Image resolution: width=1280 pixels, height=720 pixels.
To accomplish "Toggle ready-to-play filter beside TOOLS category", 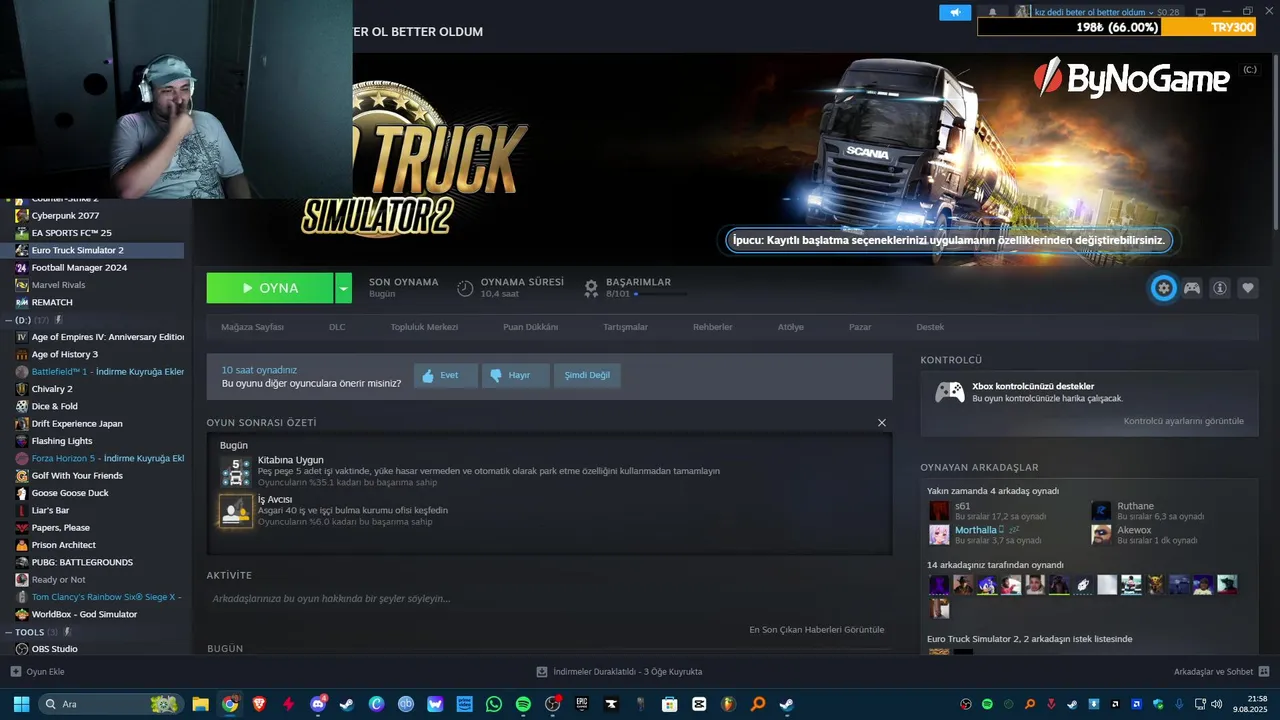I will (x=68, y=632).
